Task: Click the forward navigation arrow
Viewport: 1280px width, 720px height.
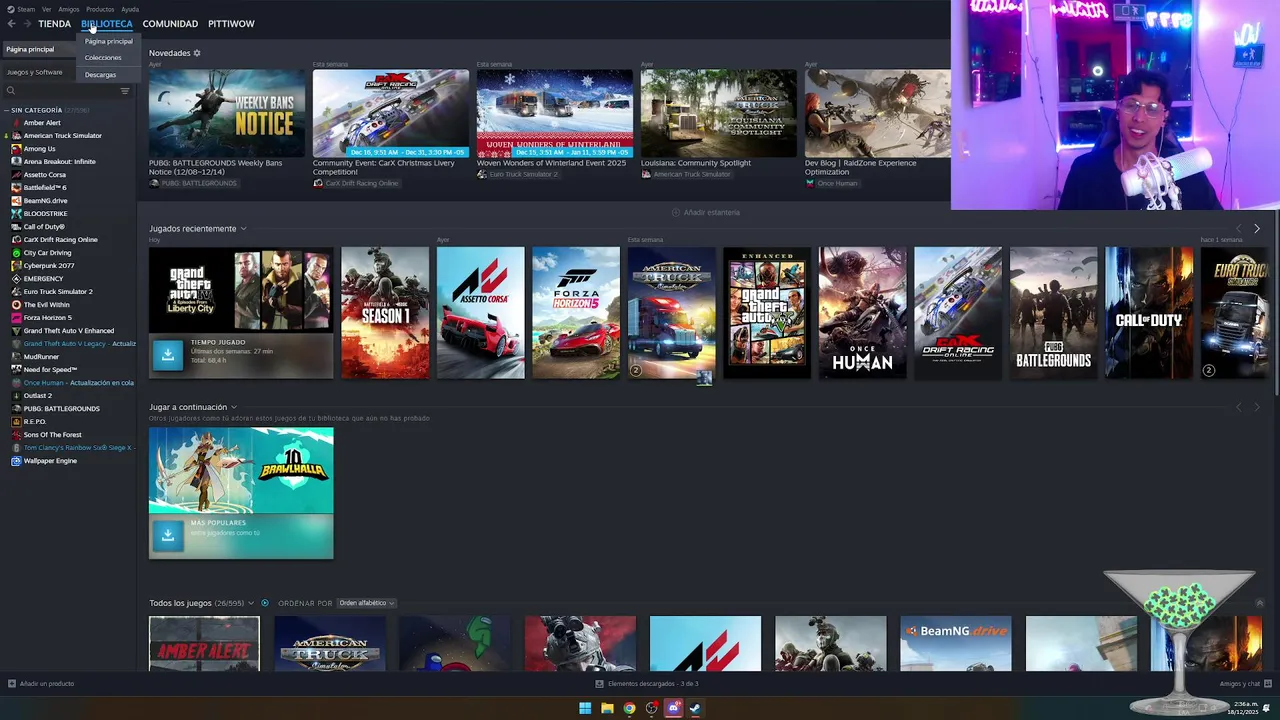Action: [26, 24]
